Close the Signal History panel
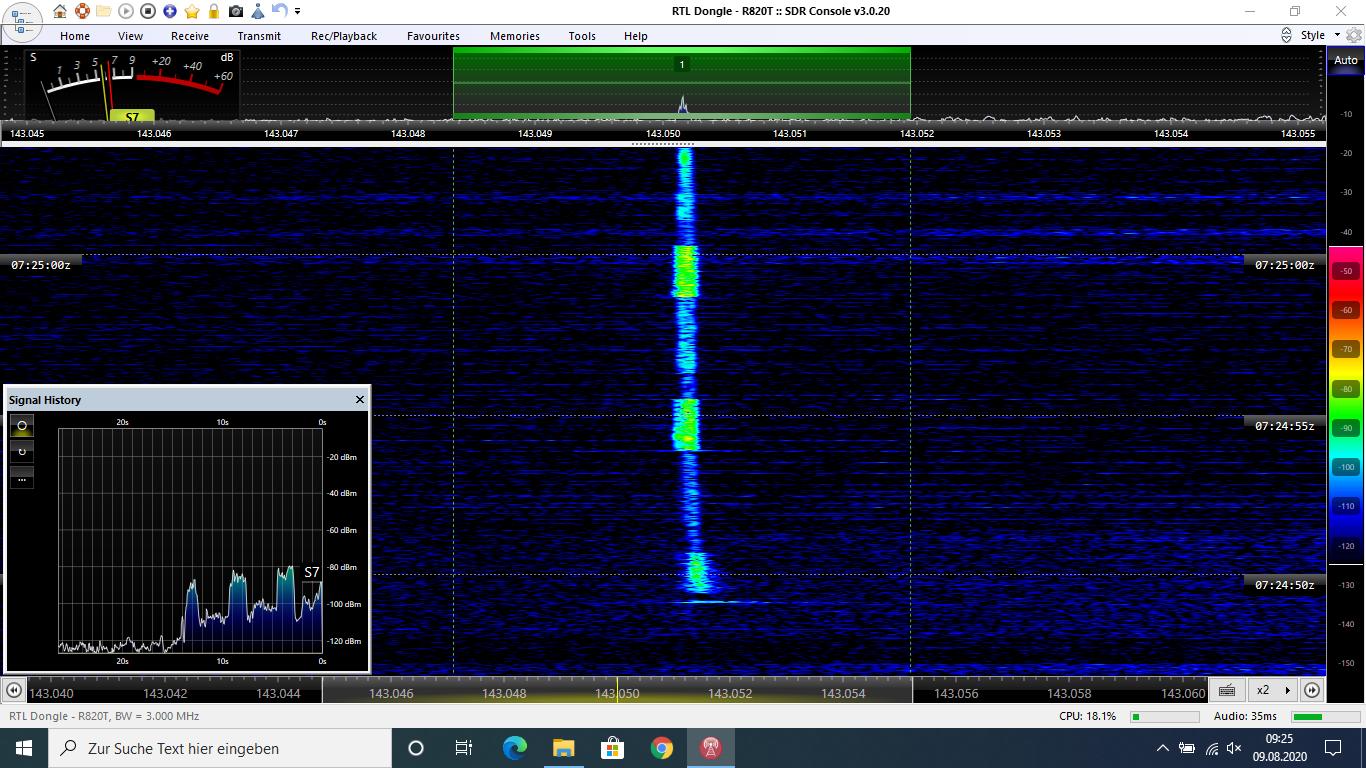Screen dimensions: 1366x768 (360, 399)
